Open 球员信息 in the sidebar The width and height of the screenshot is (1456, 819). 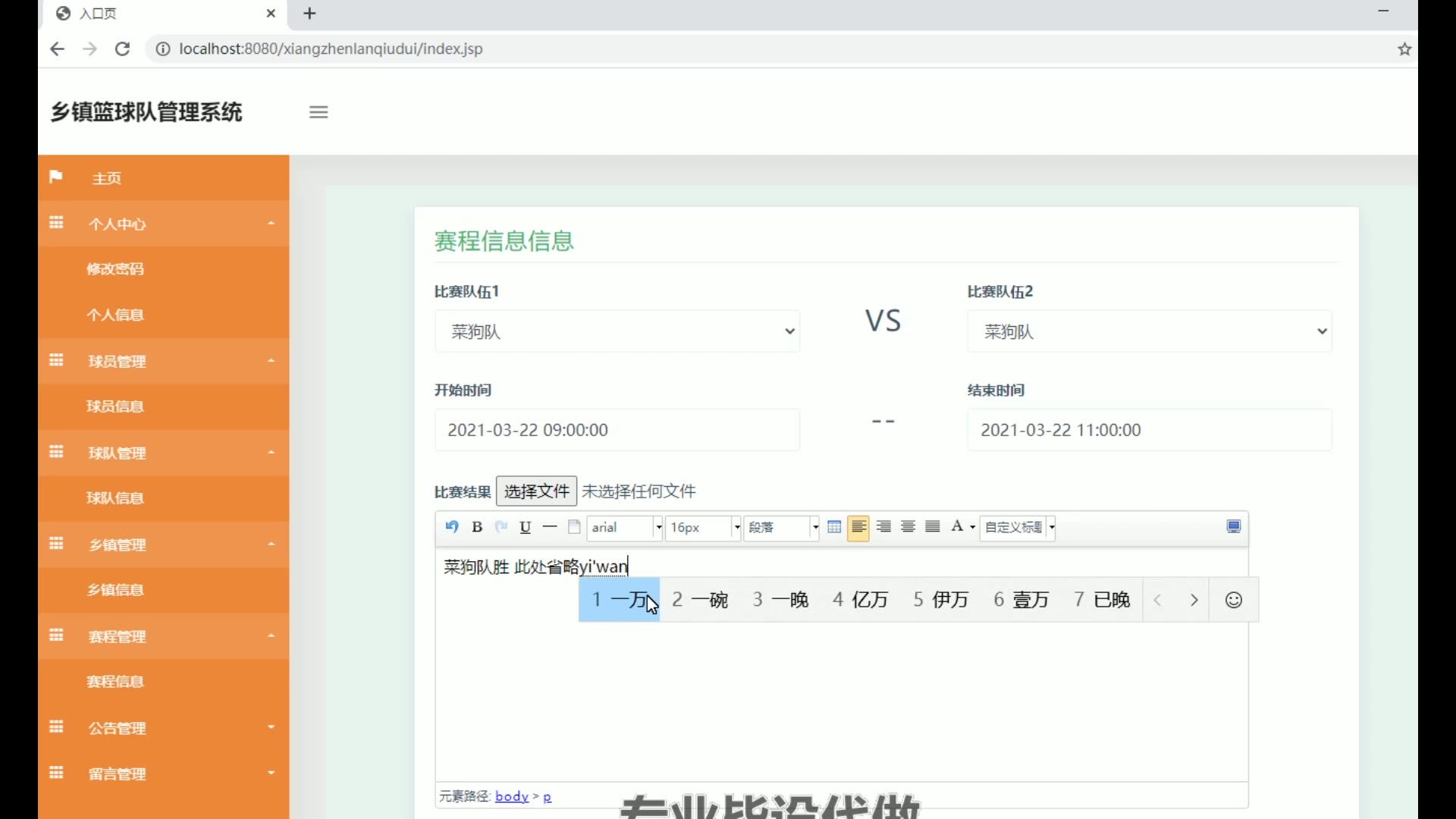(115, 406)
